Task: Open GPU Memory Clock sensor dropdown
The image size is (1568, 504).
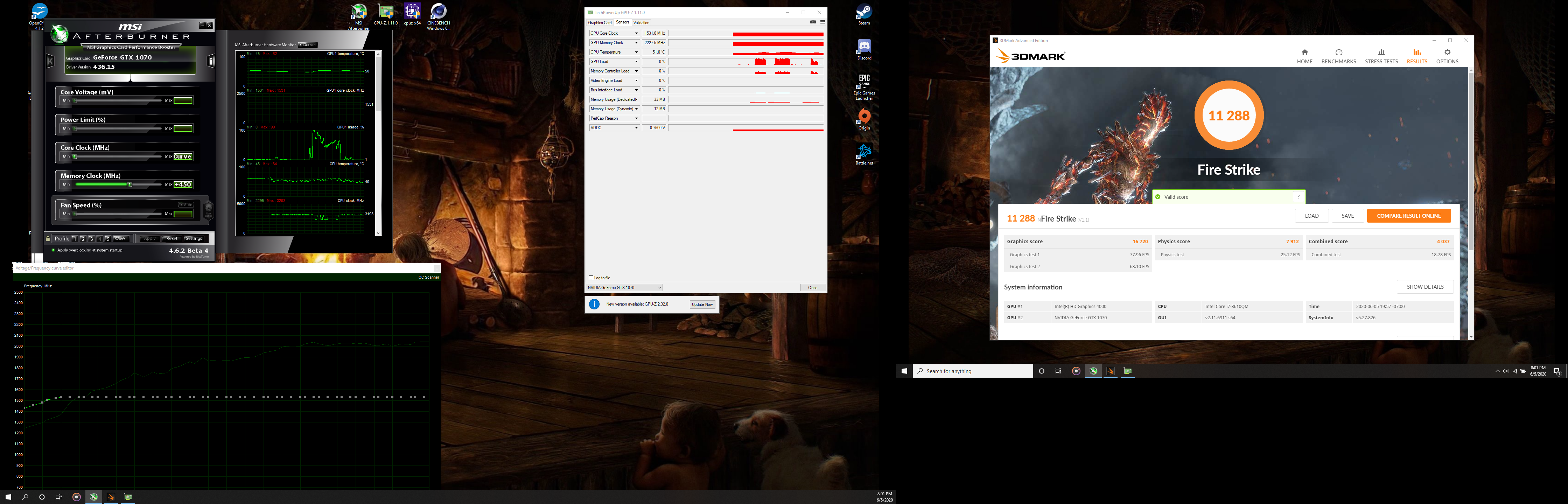Action: click(x=637, y=43)
